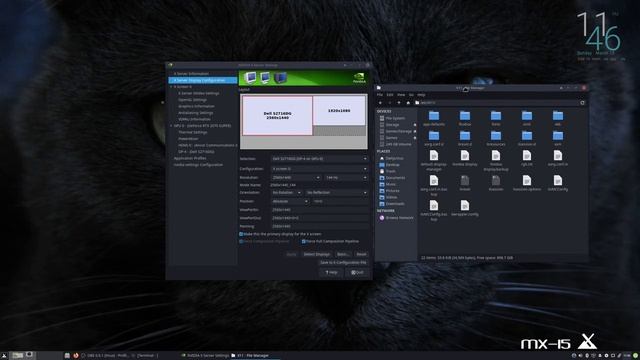Click Quit button in NVIDIA settings
The width and height of the screenshot is (640, 360).
pyautogui.click(x=358, y=272)
